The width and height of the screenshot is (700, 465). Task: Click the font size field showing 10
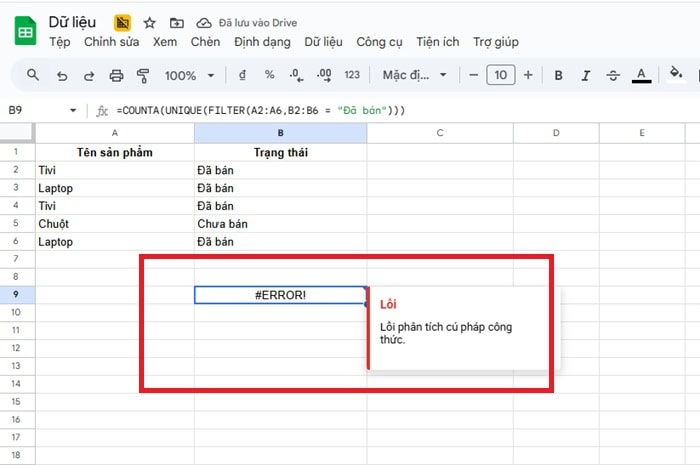500,75
